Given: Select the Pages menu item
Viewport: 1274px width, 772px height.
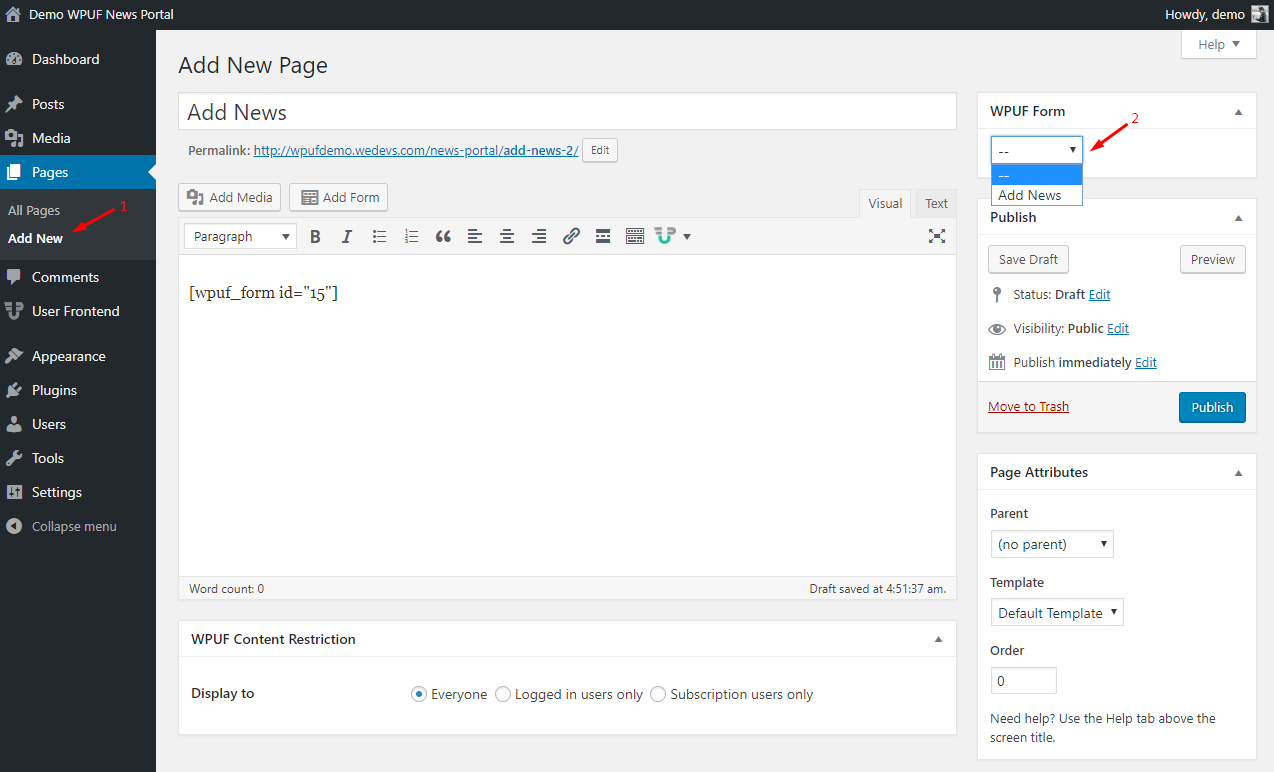Looking at the screenshot, I should click(x=78, y=172).
